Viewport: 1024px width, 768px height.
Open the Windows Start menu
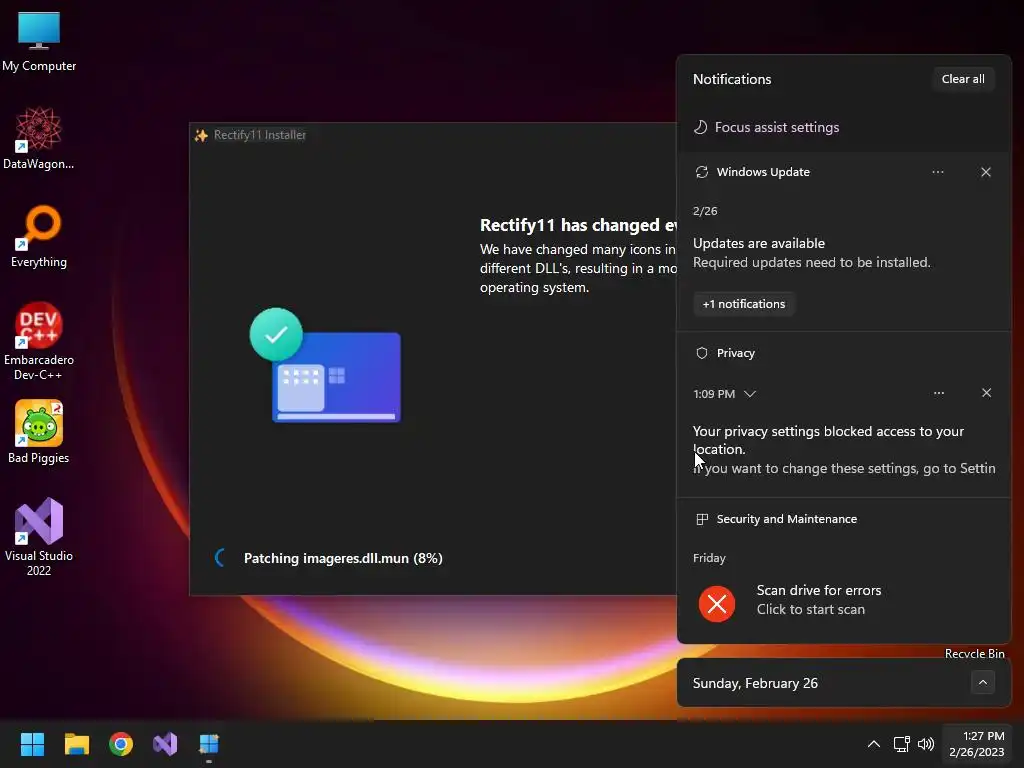click(x=32, y=744)
